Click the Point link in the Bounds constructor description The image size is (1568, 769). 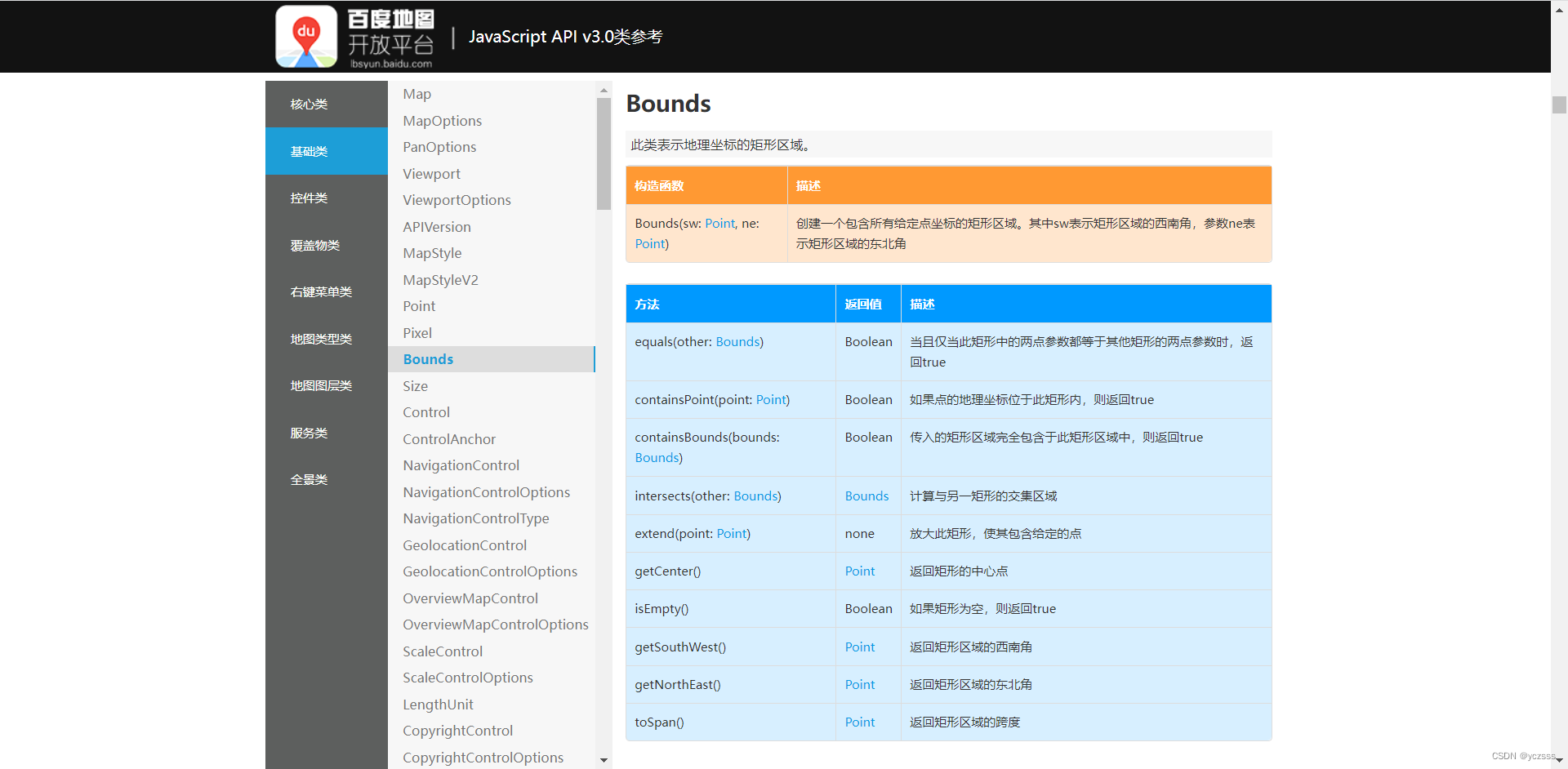point(719,223)
